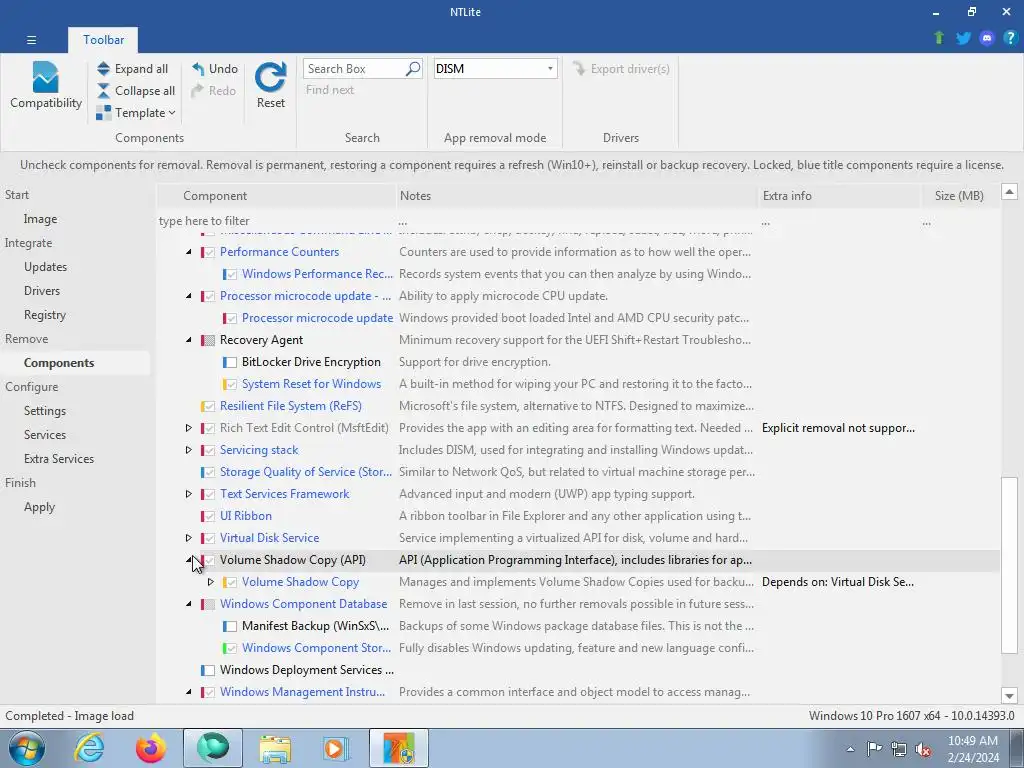The height and width of the screenshot is (768, 1024).
Task: Select the Volume Shadow Copy (API) row
Action: pyautogui.click(x=578, y=560)
